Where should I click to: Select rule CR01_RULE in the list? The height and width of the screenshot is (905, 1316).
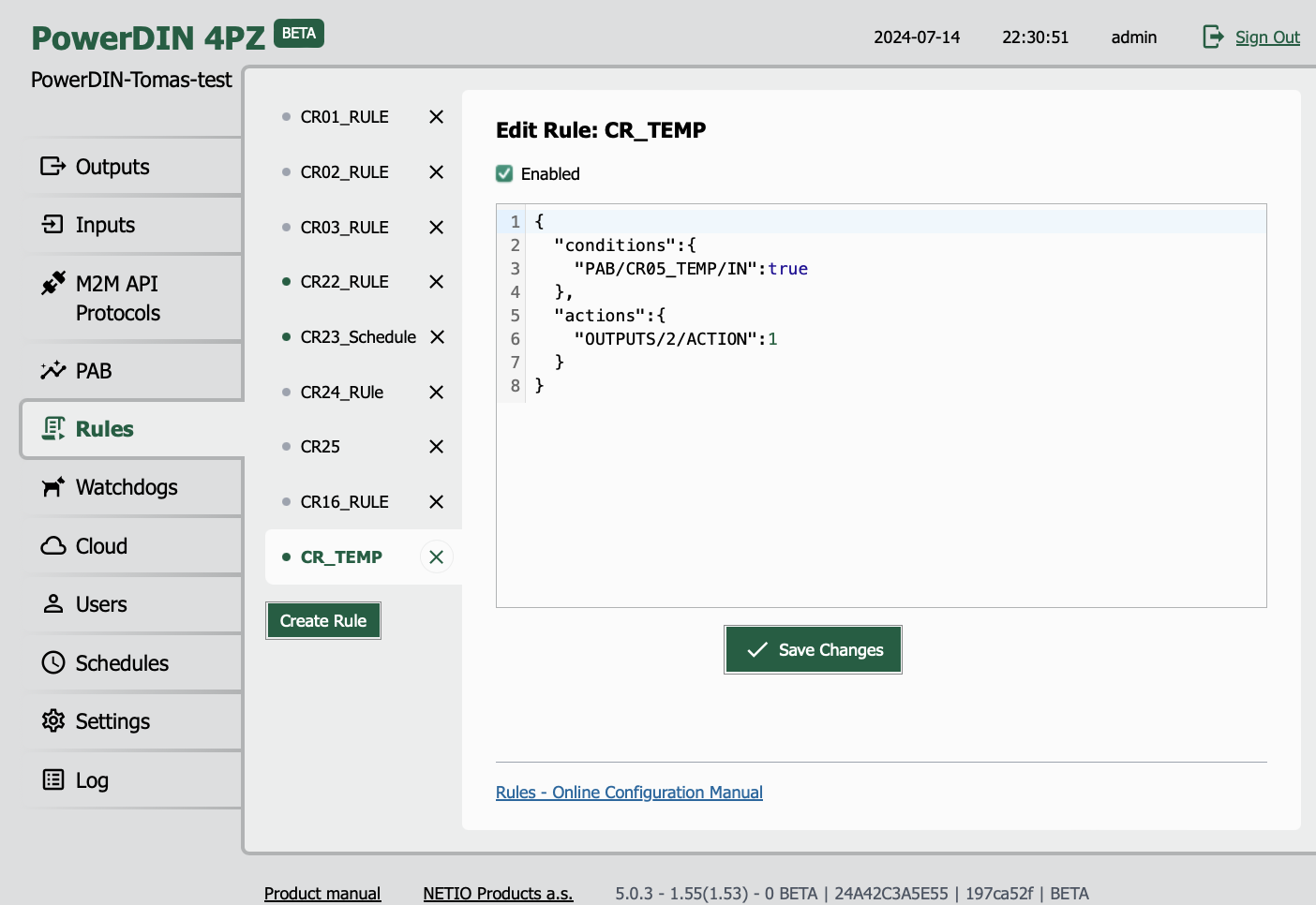344,117
